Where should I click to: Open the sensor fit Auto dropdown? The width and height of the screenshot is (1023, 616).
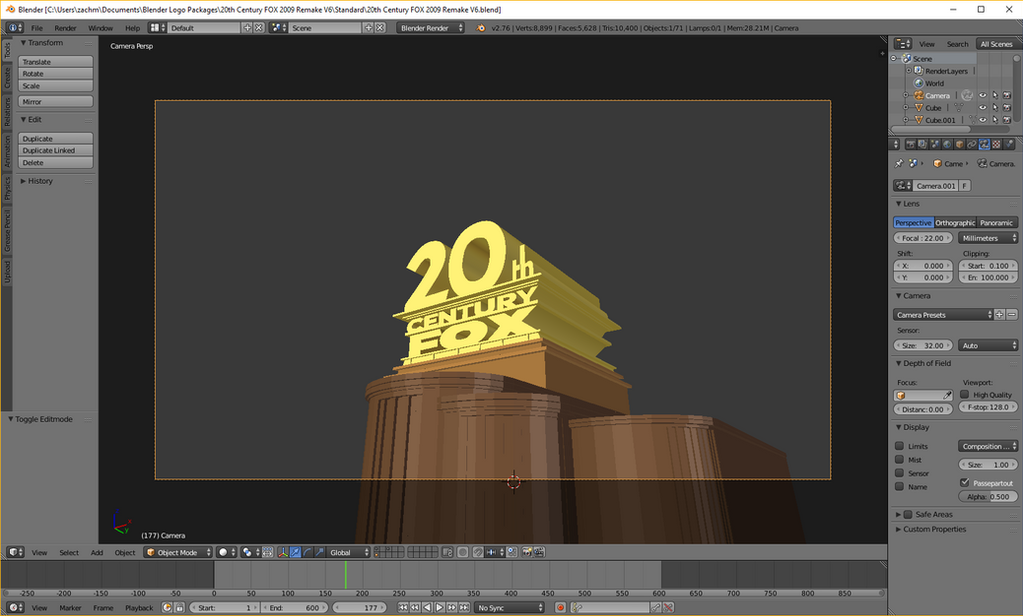[x=988, y=345]
